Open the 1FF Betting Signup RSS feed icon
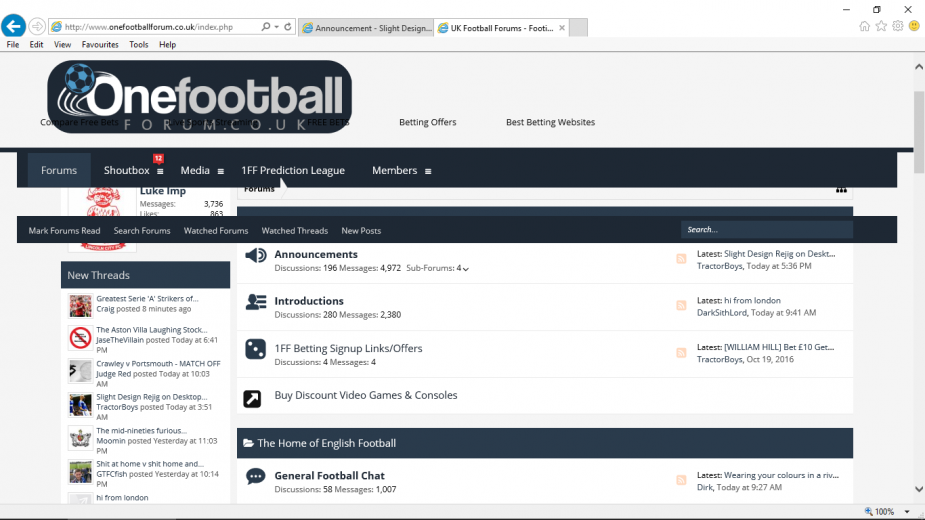The width and height of the screenshot is (925, 520). pos(681,352)
